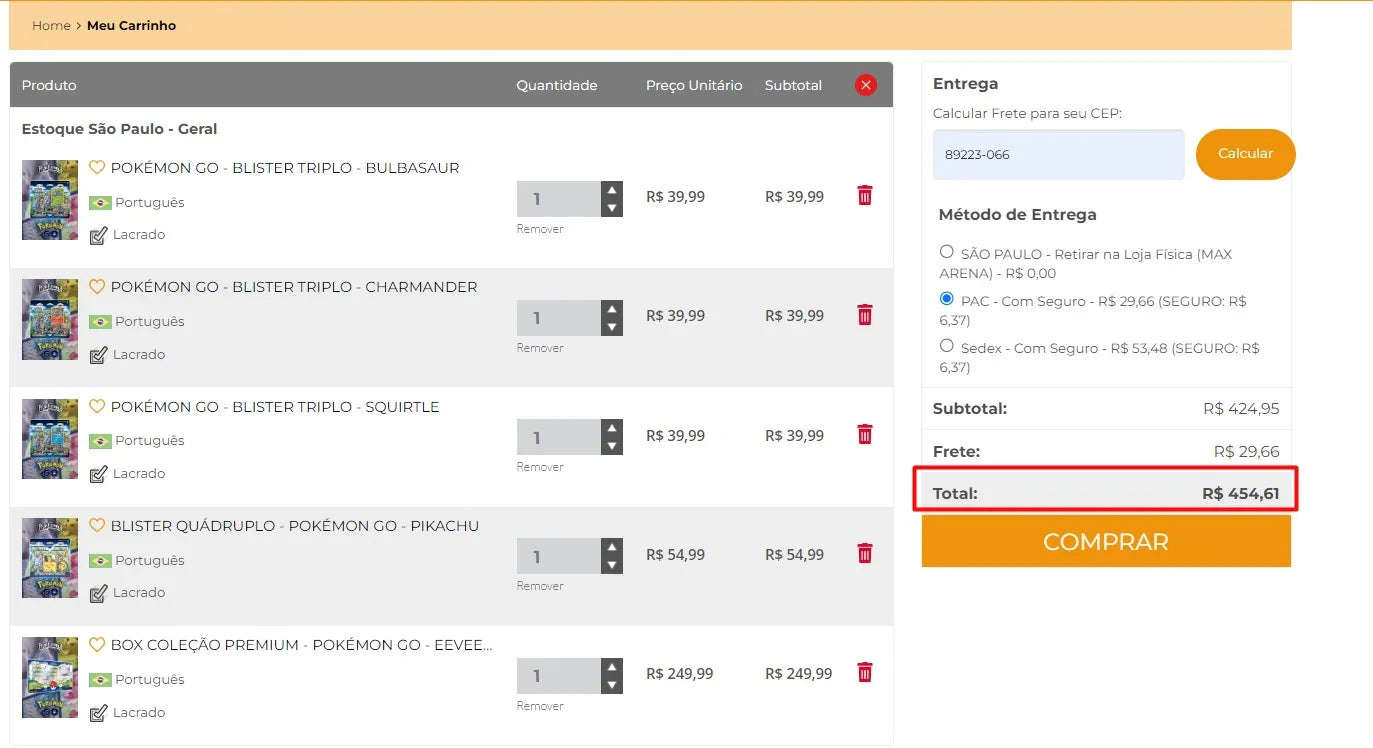Increase Pikachu quantity with up arrow
This screenshot has width=1373, height=748.
612,547
